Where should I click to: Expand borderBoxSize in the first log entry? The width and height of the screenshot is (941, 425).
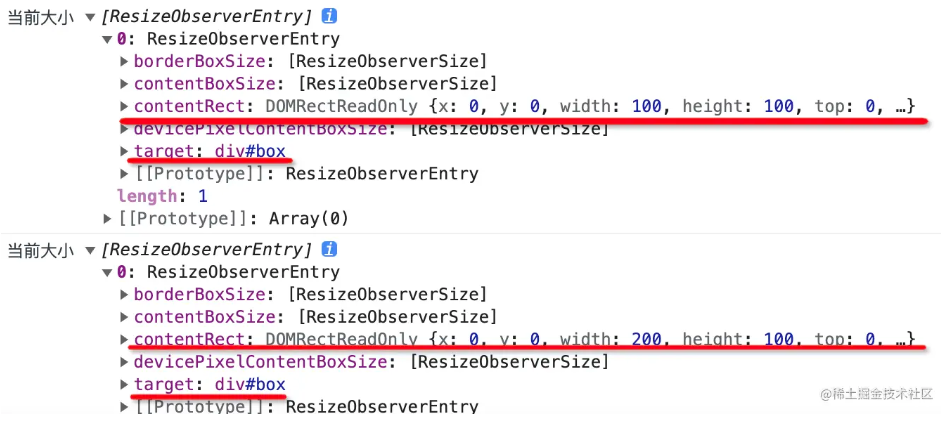tap(124, 62)
